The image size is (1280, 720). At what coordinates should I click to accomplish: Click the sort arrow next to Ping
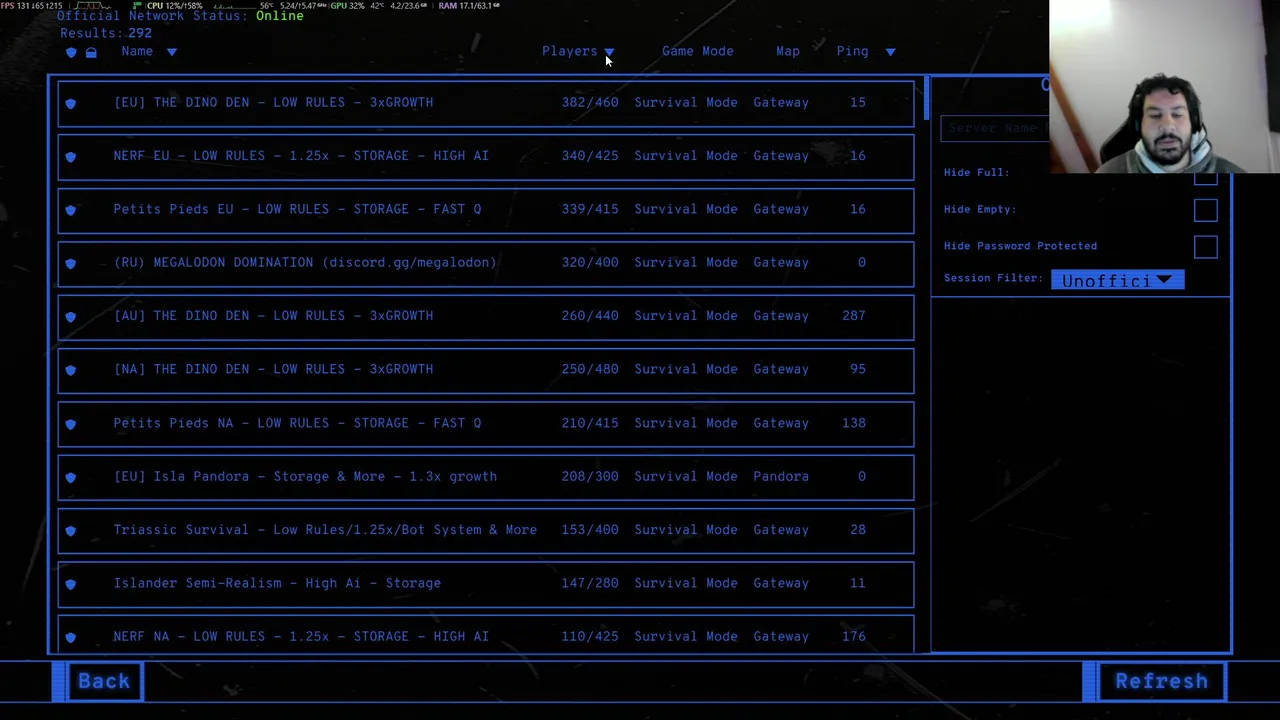tap(890, 52)
